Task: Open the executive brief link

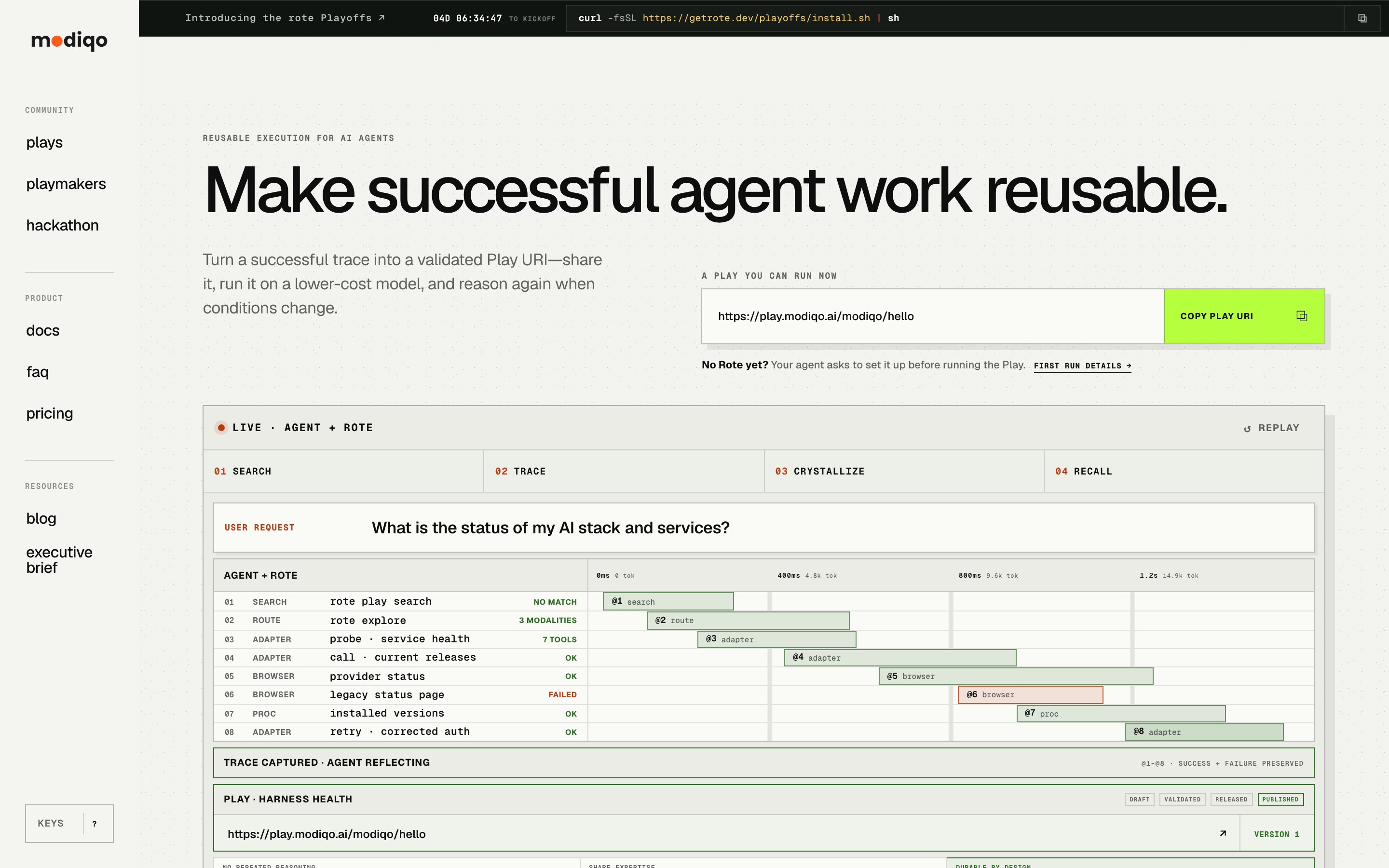Action: pyautogui.click(x=59, y=560)
